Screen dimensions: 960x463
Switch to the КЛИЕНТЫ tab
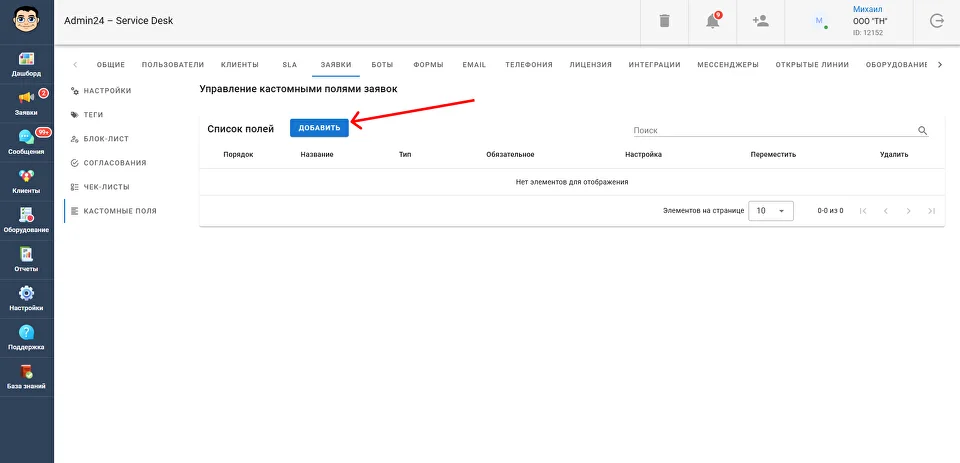click(x=239, y=64)
